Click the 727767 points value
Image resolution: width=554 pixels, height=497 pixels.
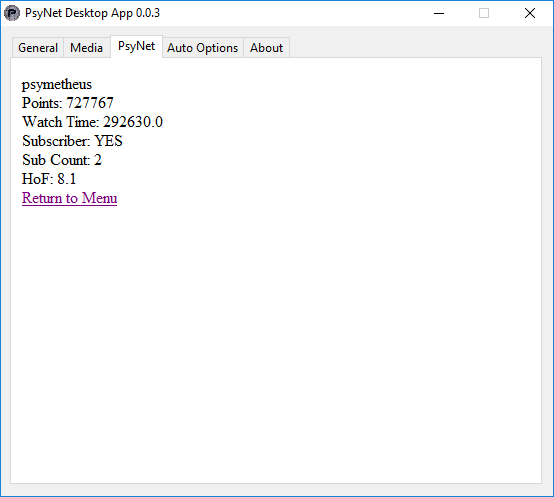click(x=90, y=103)
